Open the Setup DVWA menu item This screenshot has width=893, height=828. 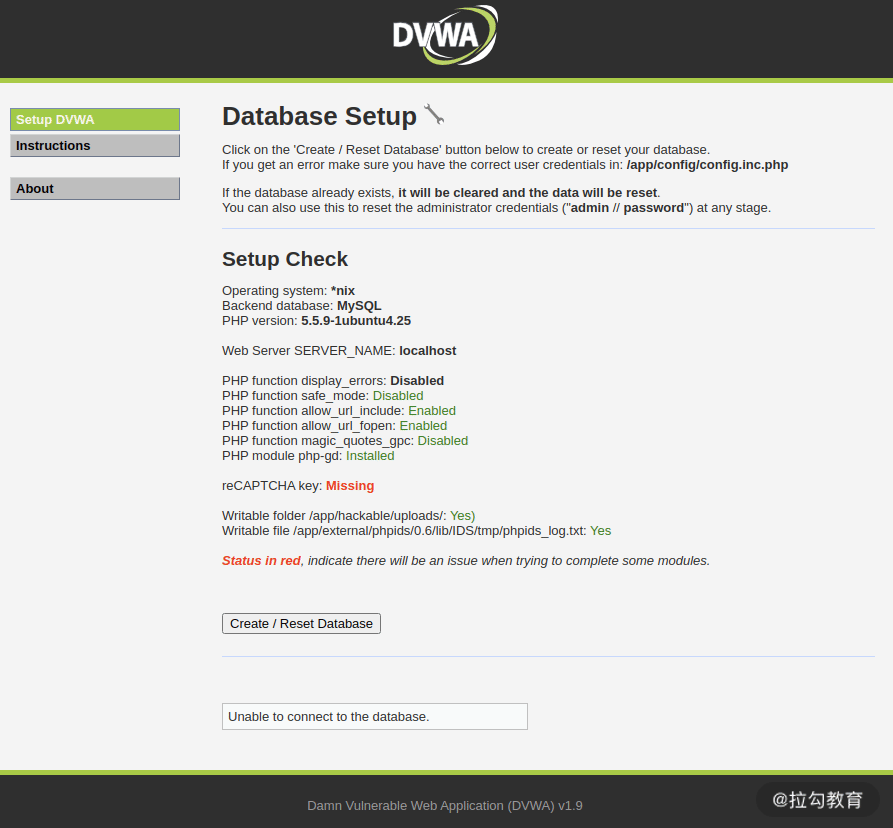(x=95, y=120)
